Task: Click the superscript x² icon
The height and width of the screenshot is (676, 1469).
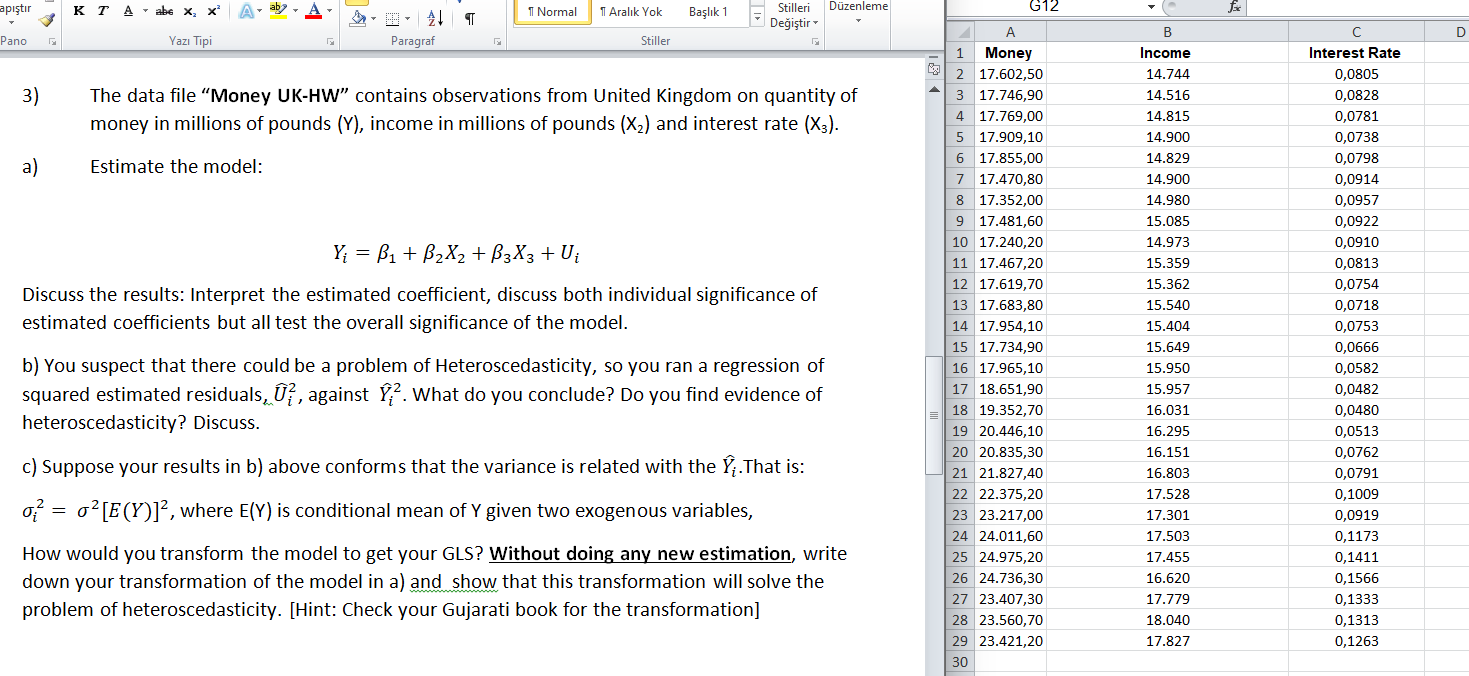Action: (x=212, y=11)
